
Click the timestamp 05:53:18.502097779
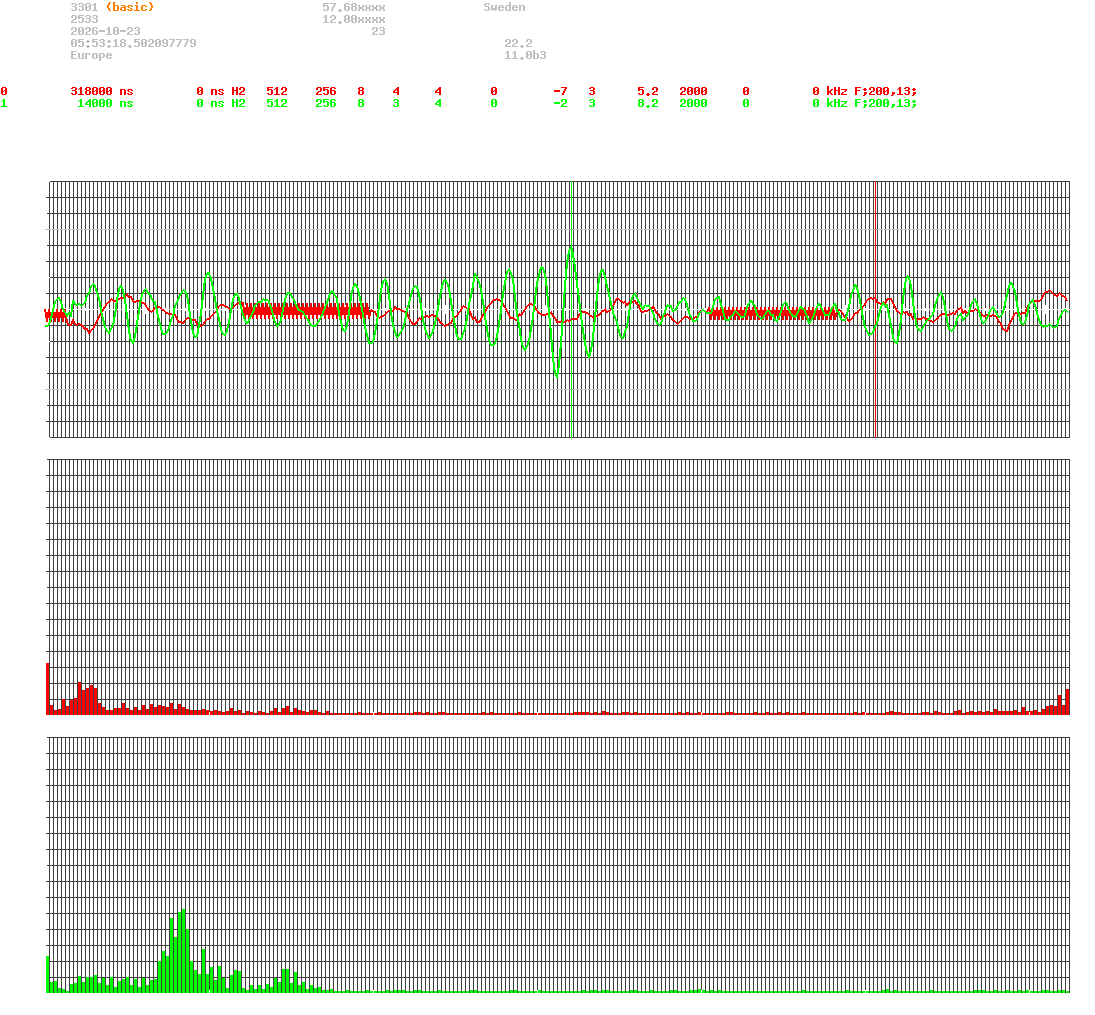(133, 43)
